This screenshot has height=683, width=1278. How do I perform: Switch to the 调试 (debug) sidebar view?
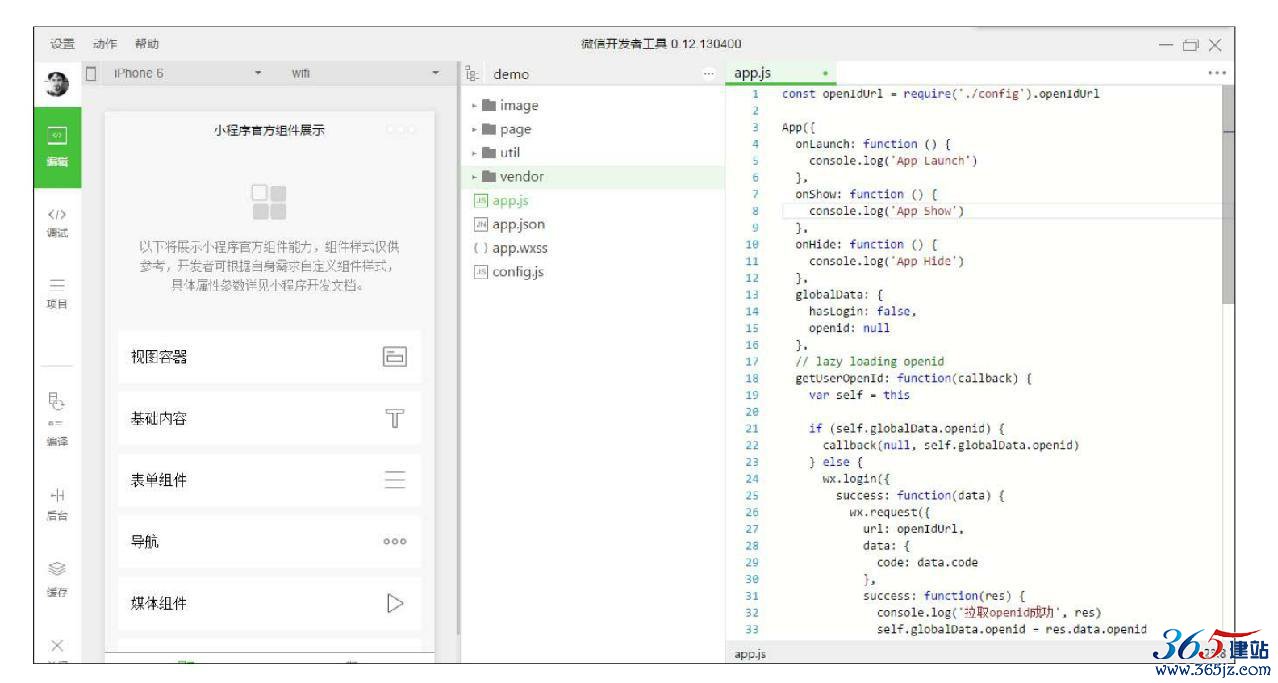pyautogui.click(x=56, y=221)
